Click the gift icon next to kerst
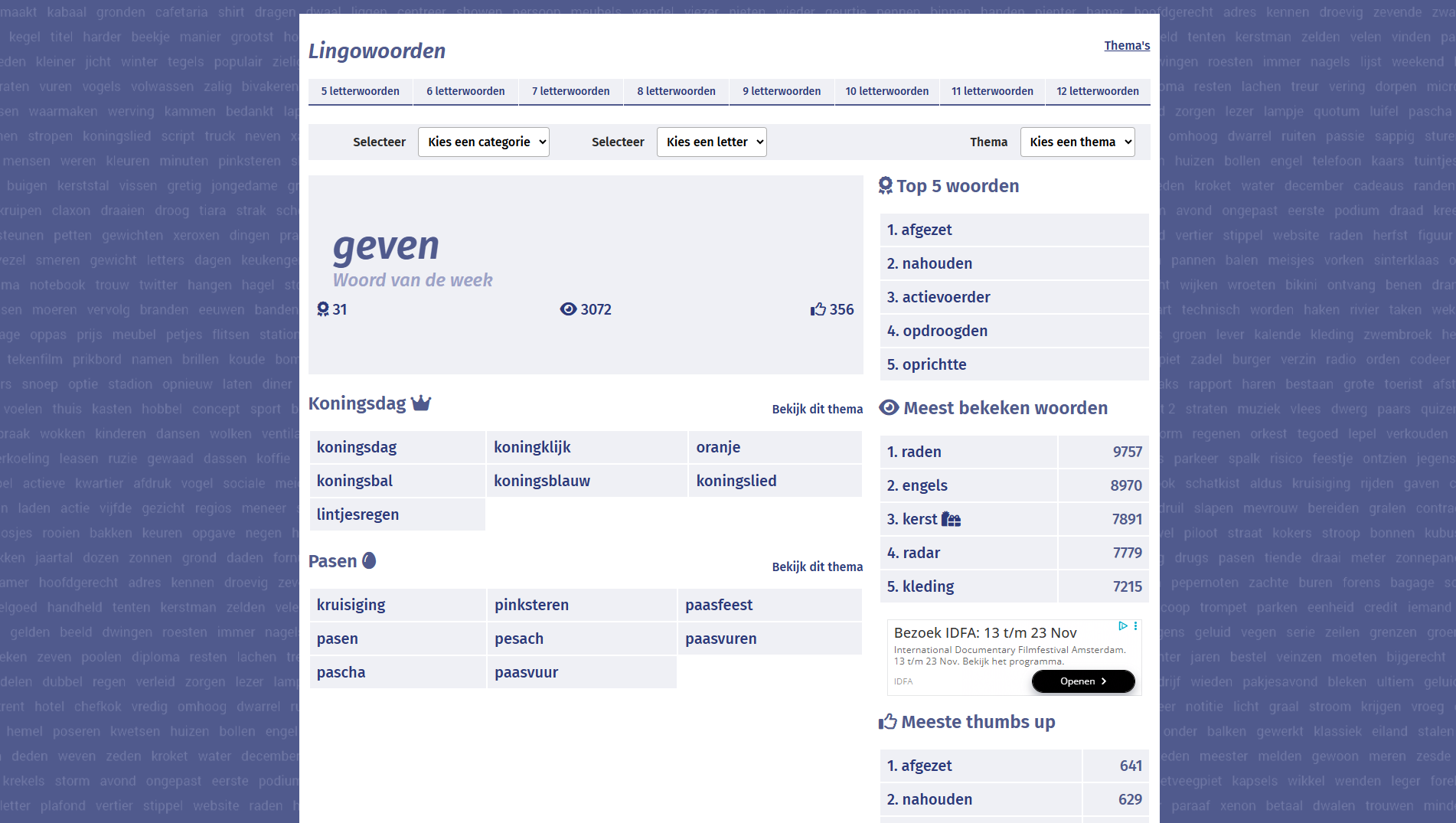Screen dimensions: 1456x823 [952, 518]
